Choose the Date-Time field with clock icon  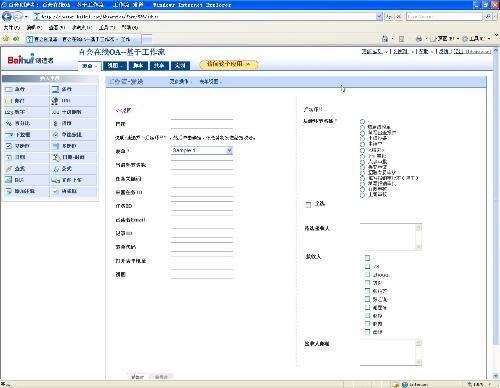click(x=55, y=157)
